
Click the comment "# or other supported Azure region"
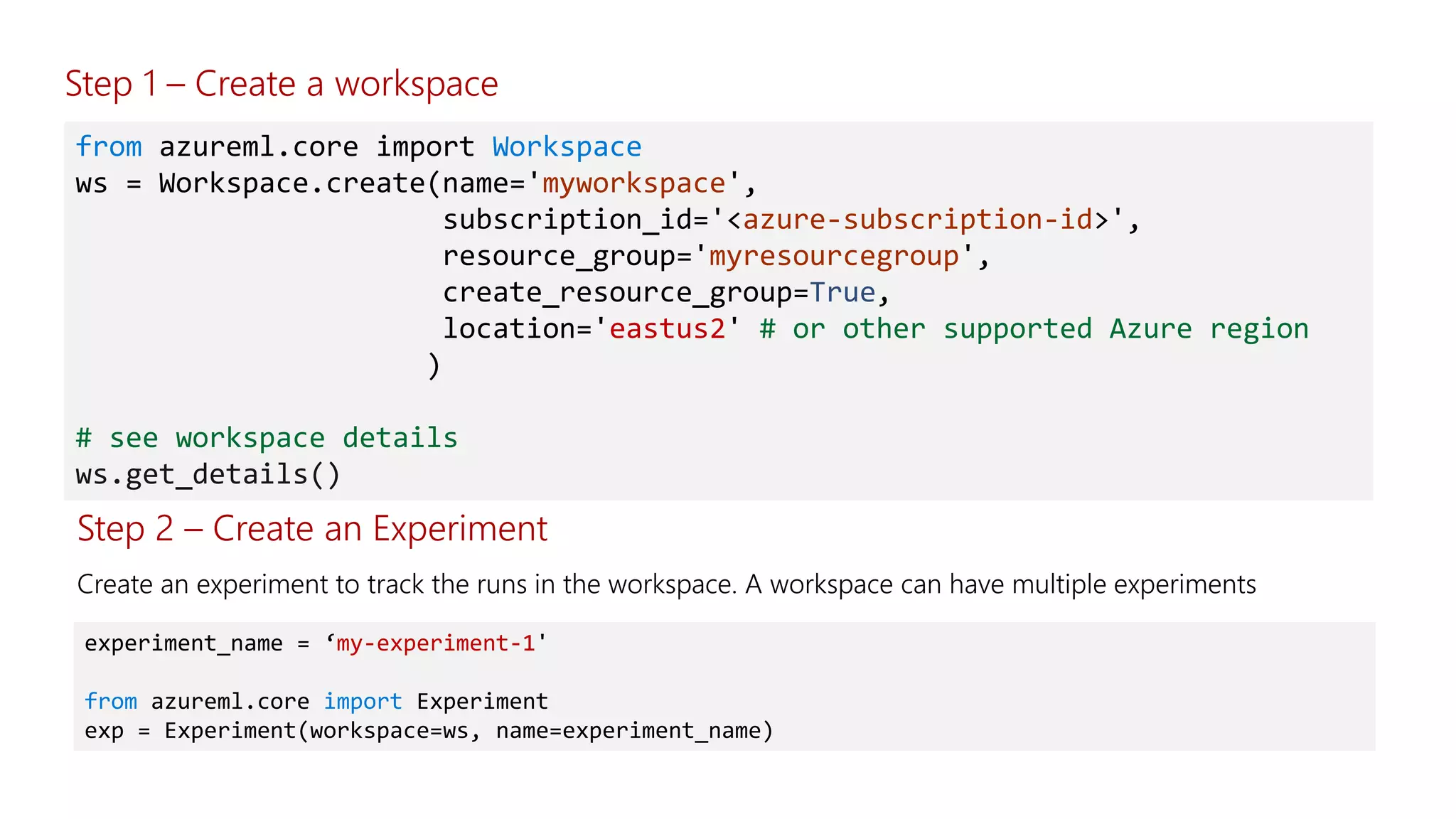tap(1034, 328)
